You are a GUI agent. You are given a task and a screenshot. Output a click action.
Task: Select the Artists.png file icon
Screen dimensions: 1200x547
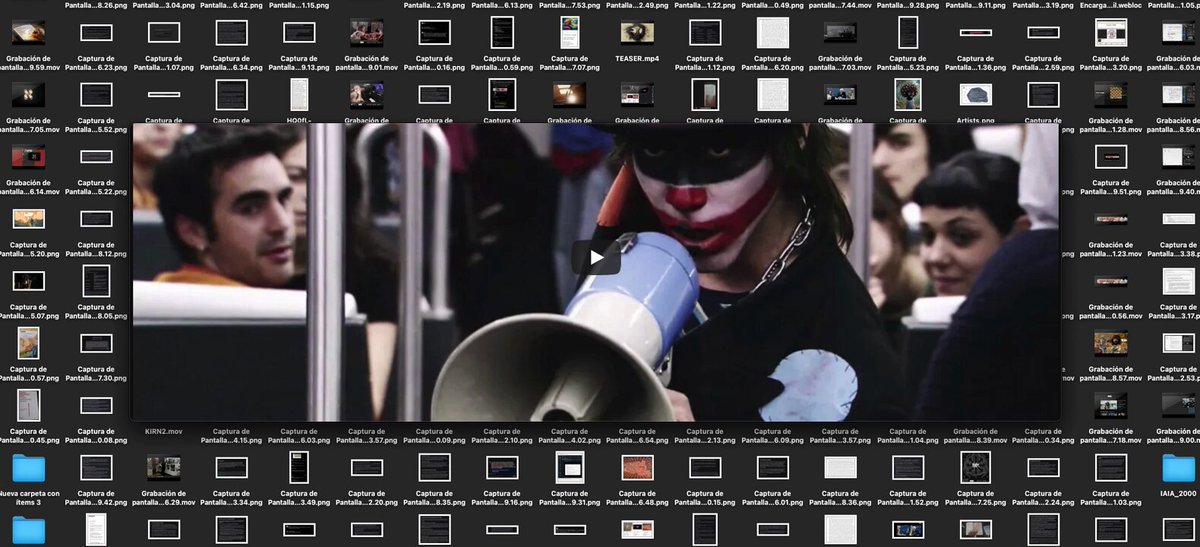(975, 95)
